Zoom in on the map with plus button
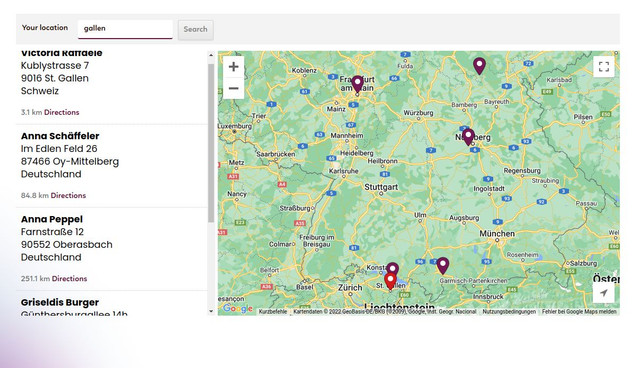 (233, 67)
